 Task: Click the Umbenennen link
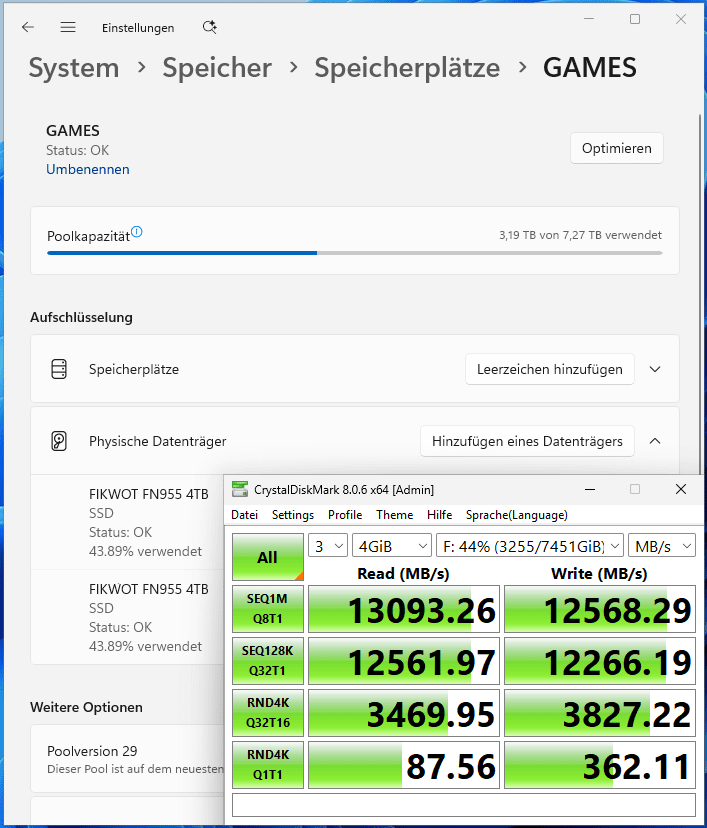click(88, 170)
